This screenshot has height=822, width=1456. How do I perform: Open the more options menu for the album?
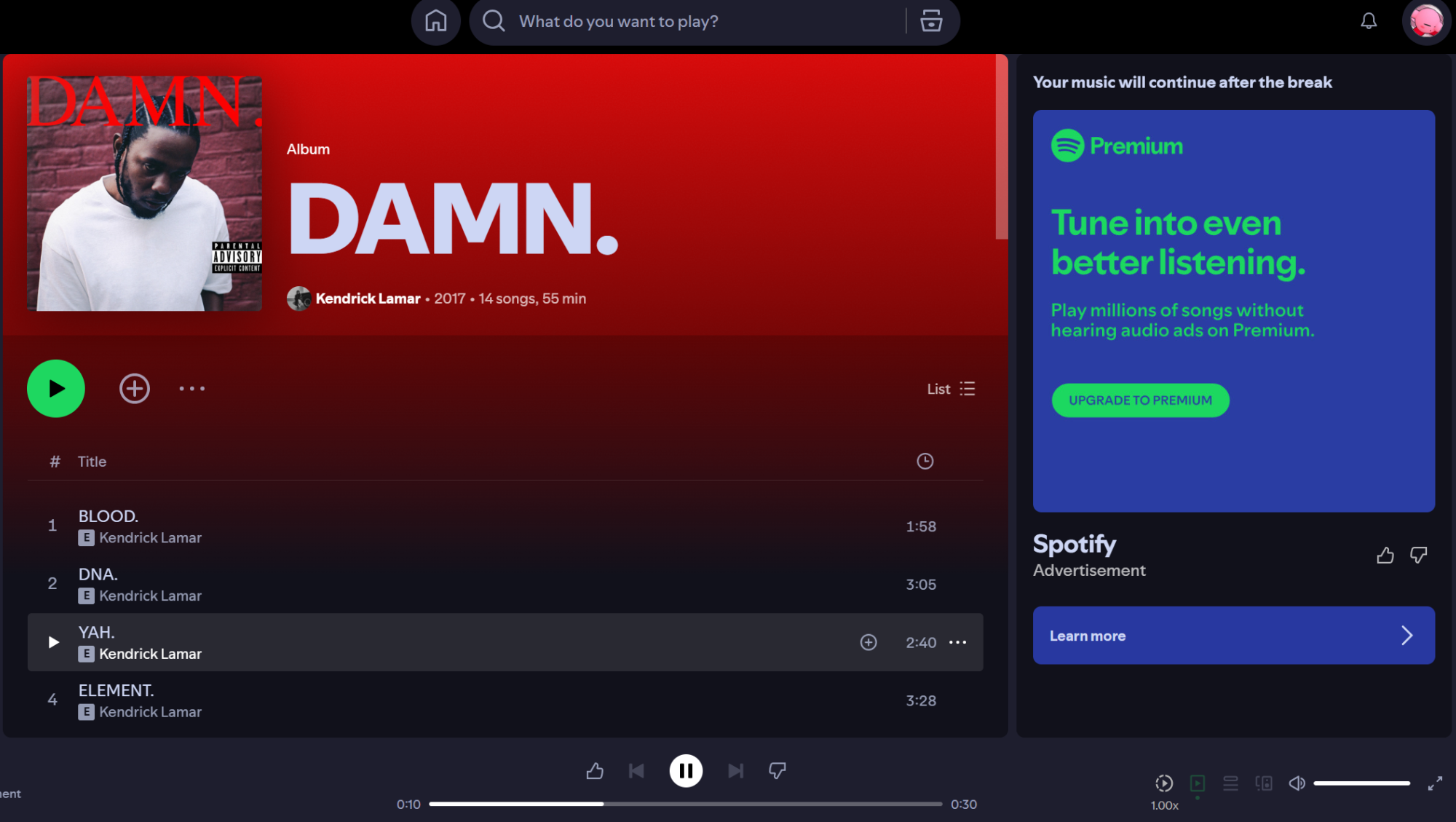(191, 389)
